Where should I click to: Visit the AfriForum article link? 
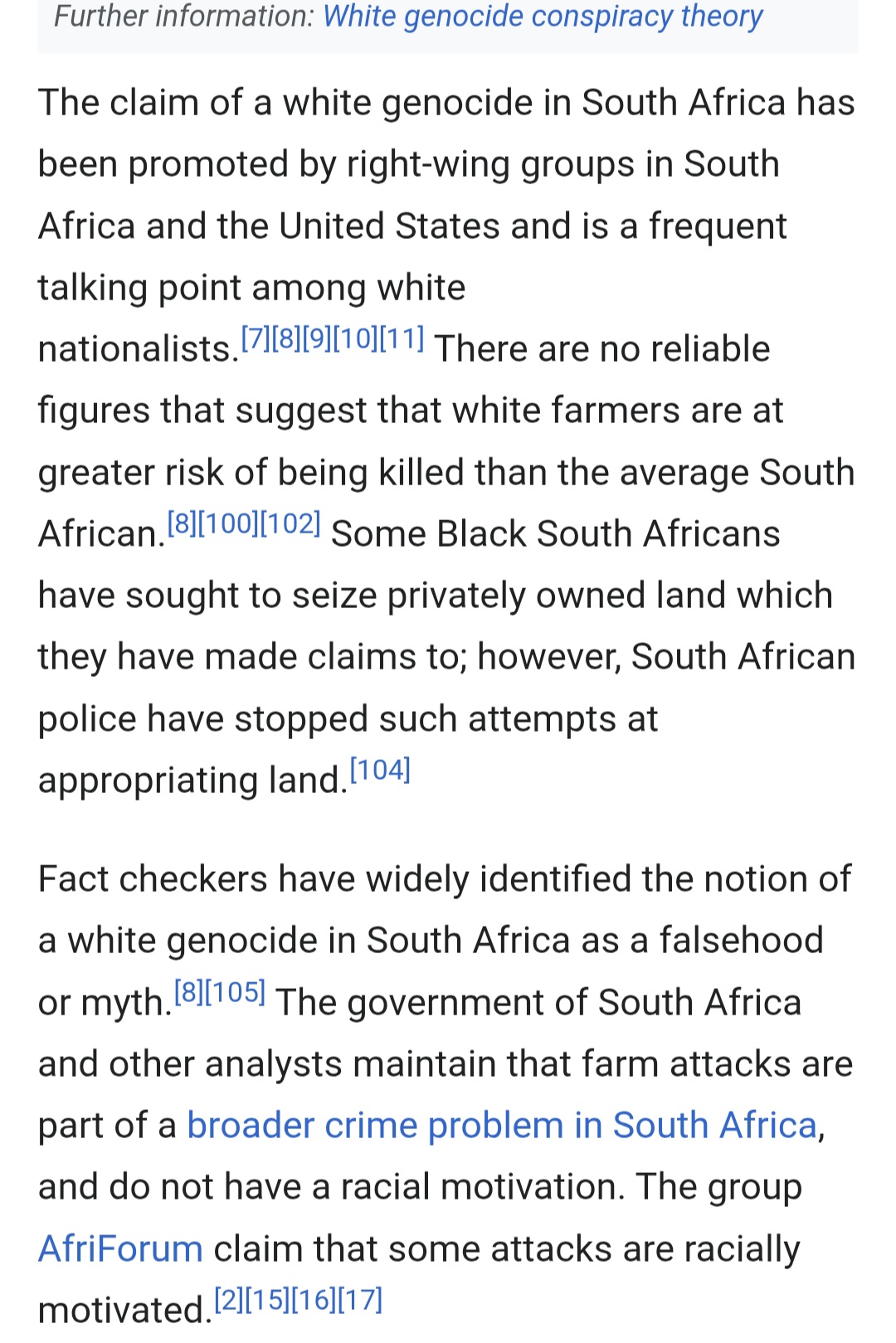pos(121,1248)
